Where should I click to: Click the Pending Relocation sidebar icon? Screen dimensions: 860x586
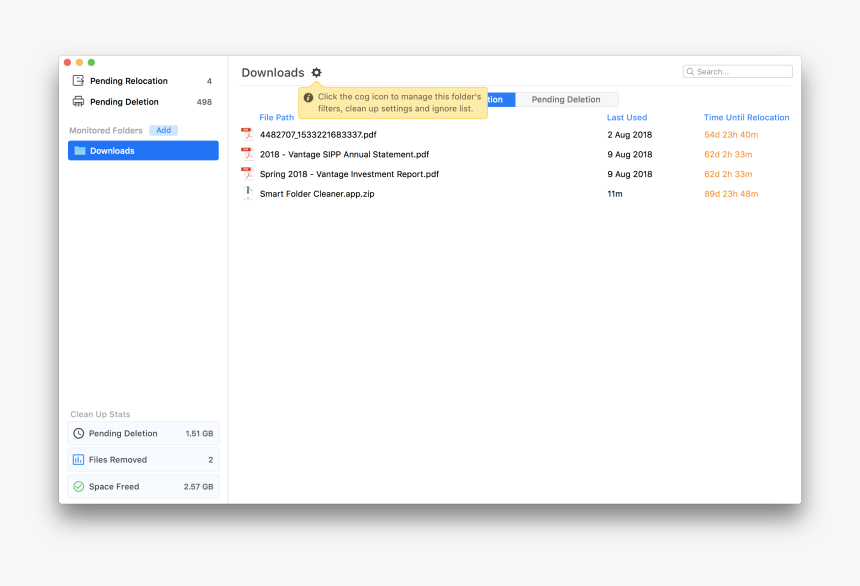79,81
